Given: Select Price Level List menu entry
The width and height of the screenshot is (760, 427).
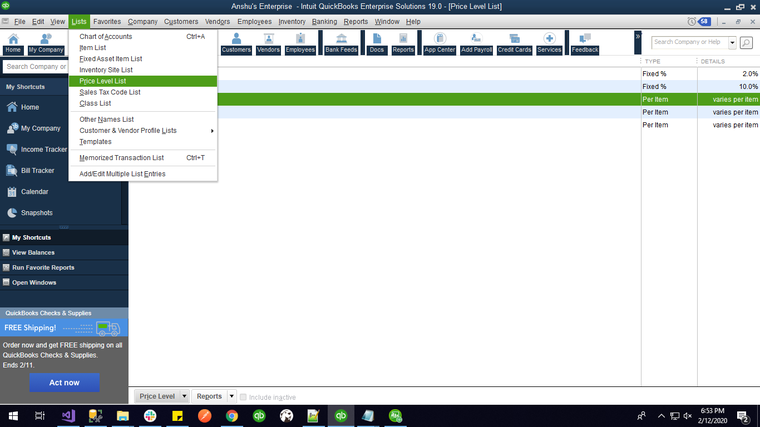Looking at the screenshot, I should [142, 81].
